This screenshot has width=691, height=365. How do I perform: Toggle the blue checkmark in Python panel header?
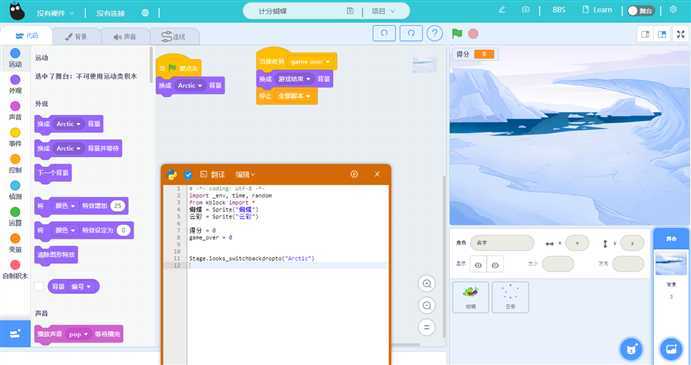pos(188,175)
